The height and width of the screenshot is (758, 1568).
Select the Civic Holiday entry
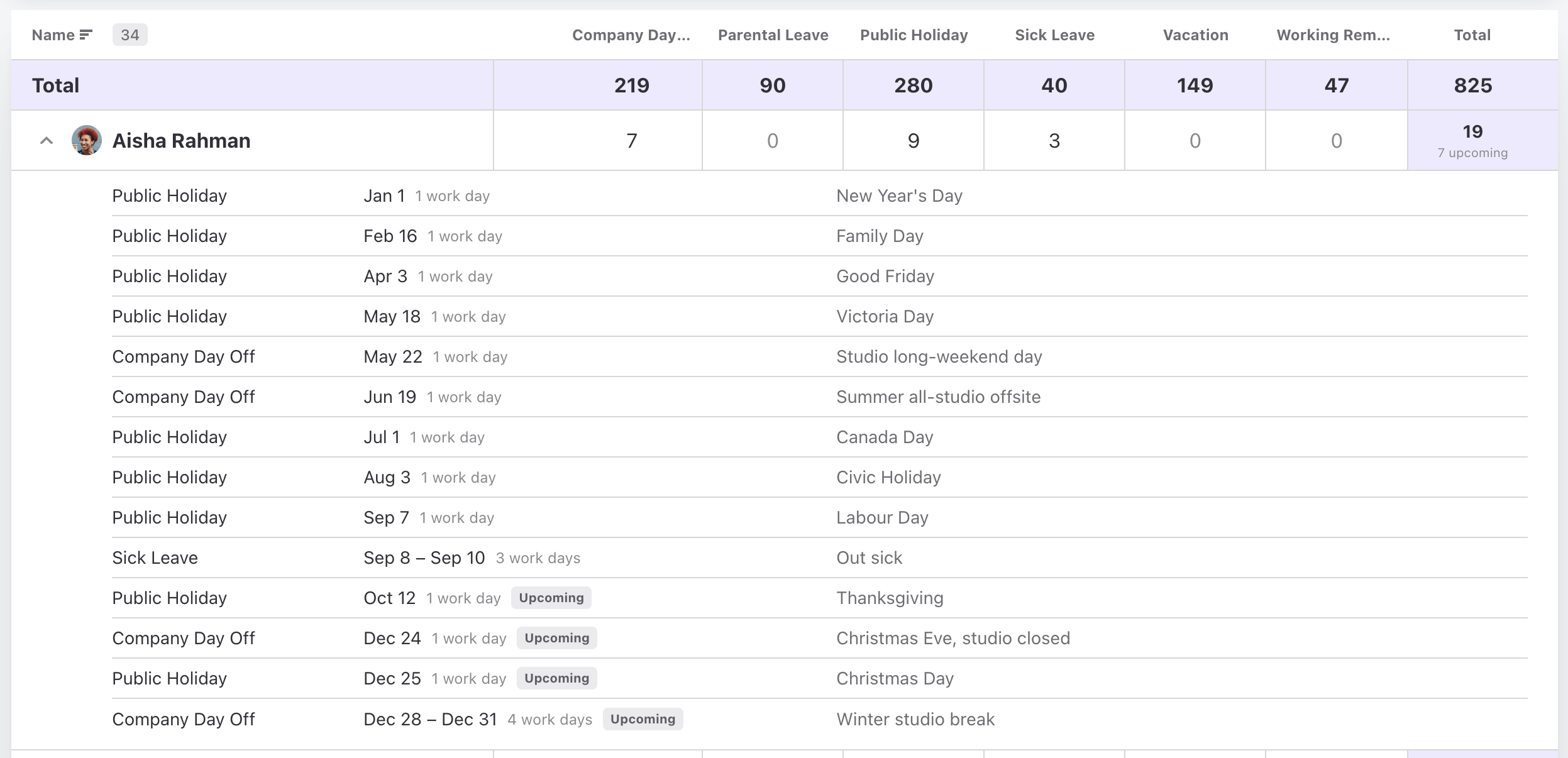820,477
